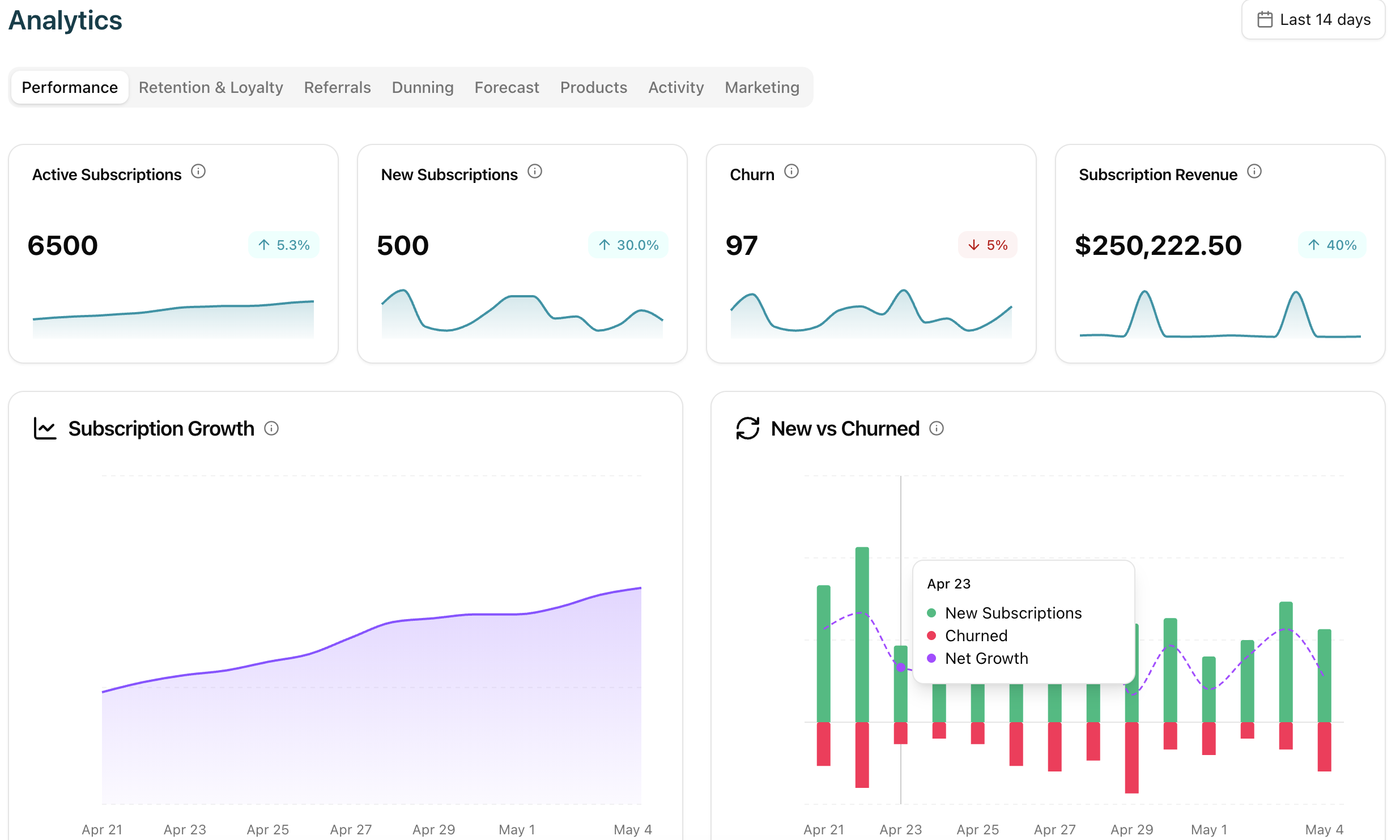Click info icon beside Subscription Growth title
Screen dimensions: 1400x840
271,428
